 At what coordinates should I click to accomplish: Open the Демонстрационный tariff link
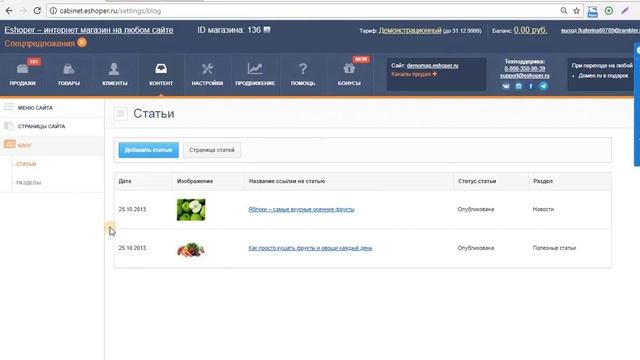click(x=410, y=31)
